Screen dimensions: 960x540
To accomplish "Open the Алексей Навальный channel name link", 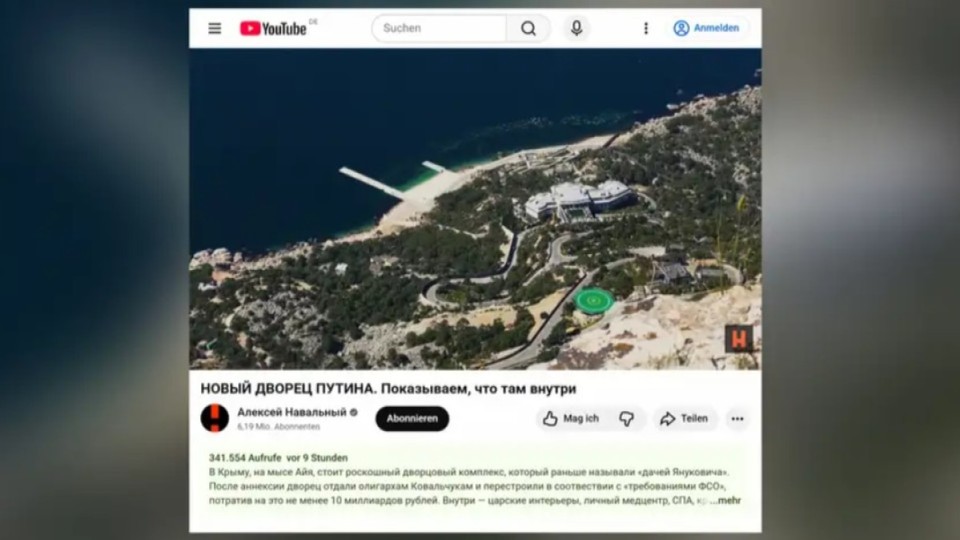I will coord(291,412).
